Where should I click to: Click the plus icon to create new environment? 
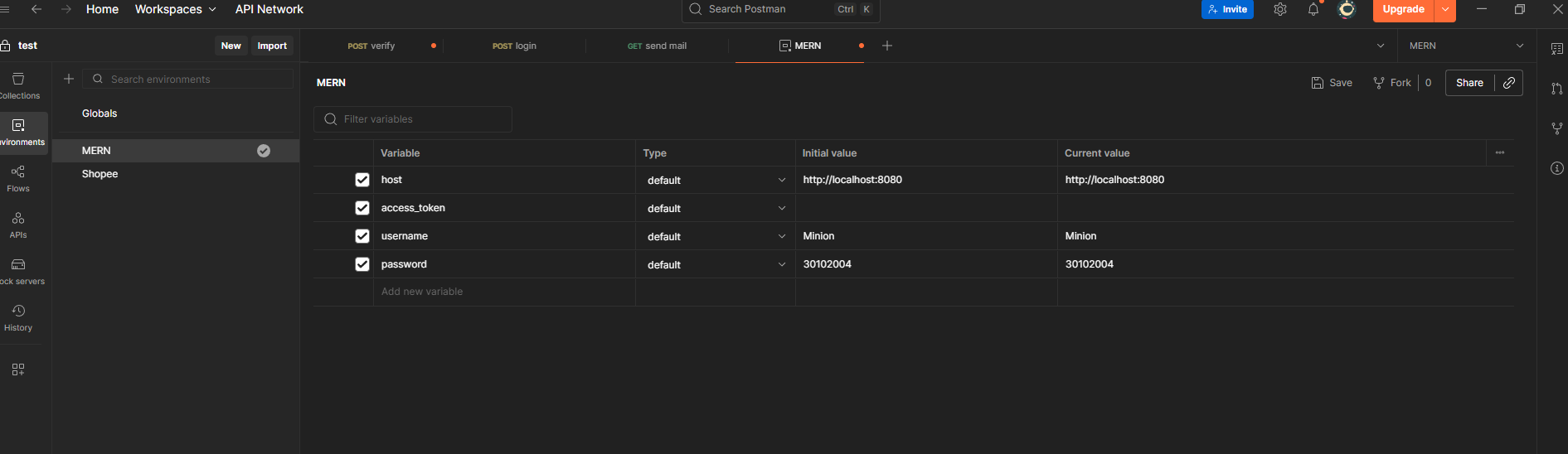69,79
